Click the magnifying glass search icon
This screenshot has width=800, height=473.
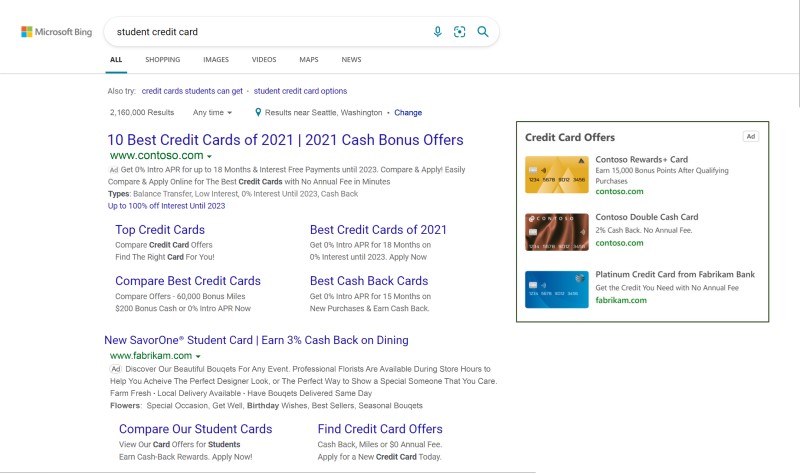click(483, 32)
